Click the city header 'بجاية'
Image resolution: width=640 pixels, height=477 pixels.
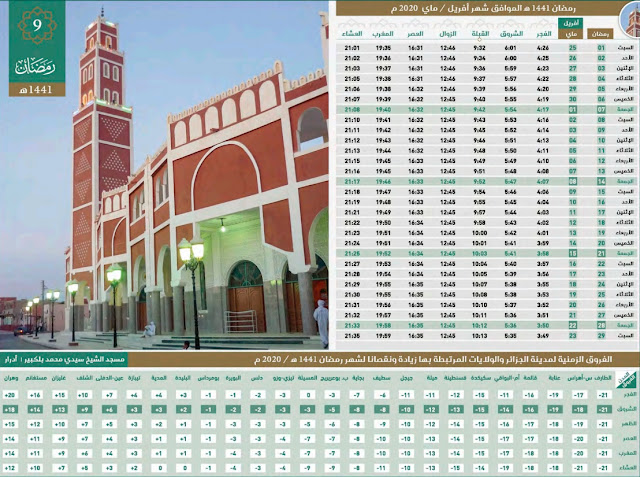tap(357, 378)
